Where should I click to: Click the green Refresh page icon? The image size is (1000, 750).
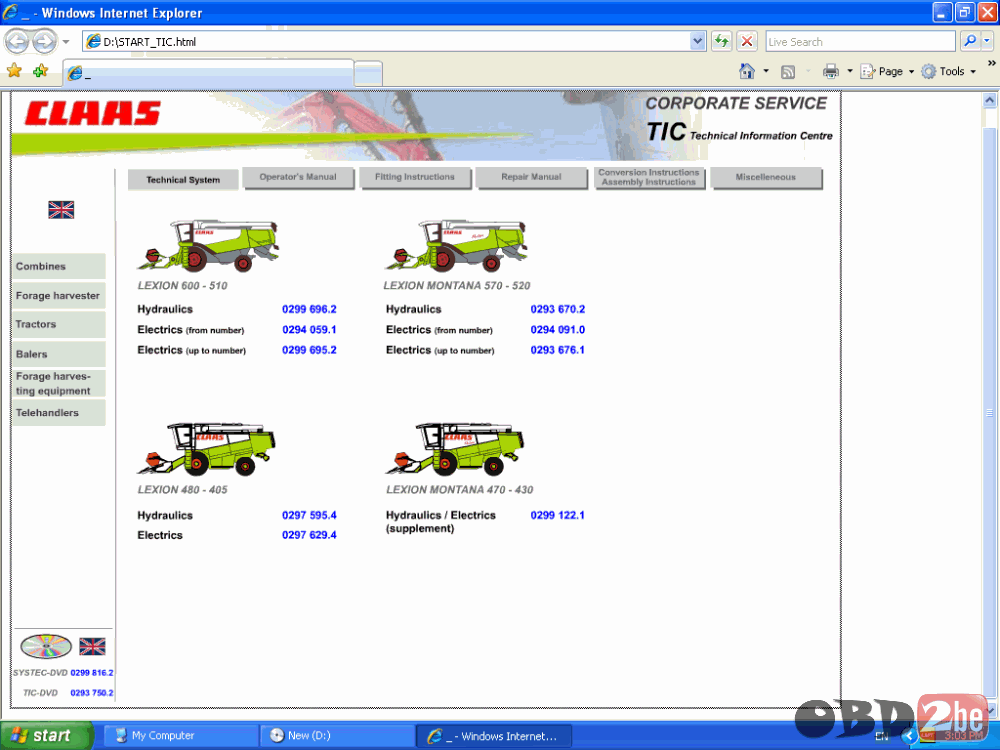pos(721,41)
